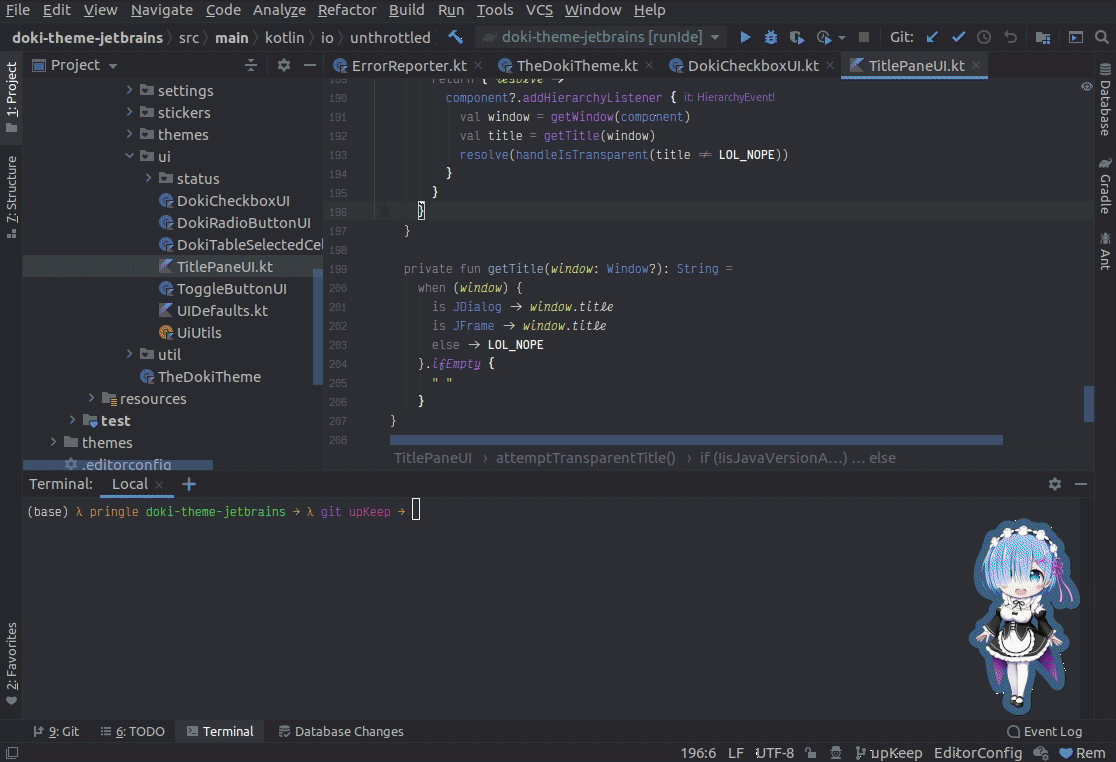The height and width of the screenshot is (762, 1116).
Task: Open the Refactor menu
Action: pyautogui.click(x=347, y=10)
